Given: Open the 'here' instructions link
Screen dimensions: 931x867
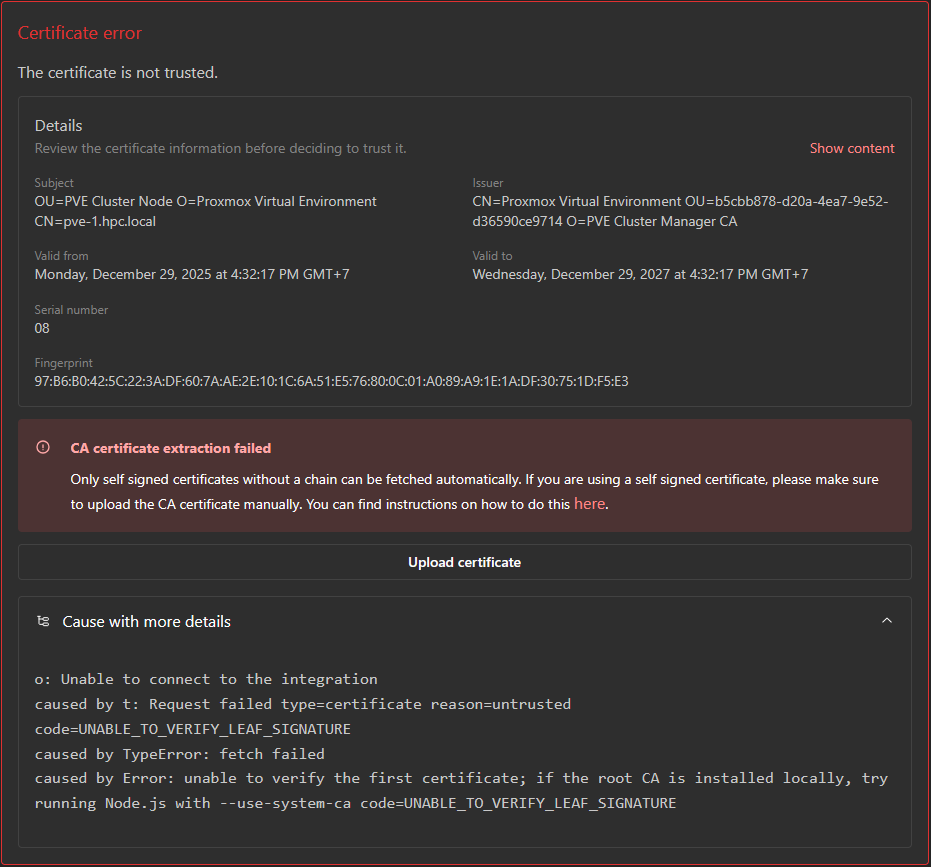Looking at the screenshot, I should [589, 504].
